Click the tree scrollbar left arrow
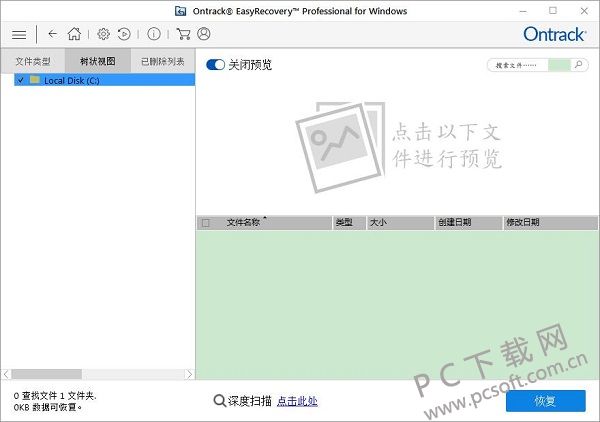 point(6,374)
